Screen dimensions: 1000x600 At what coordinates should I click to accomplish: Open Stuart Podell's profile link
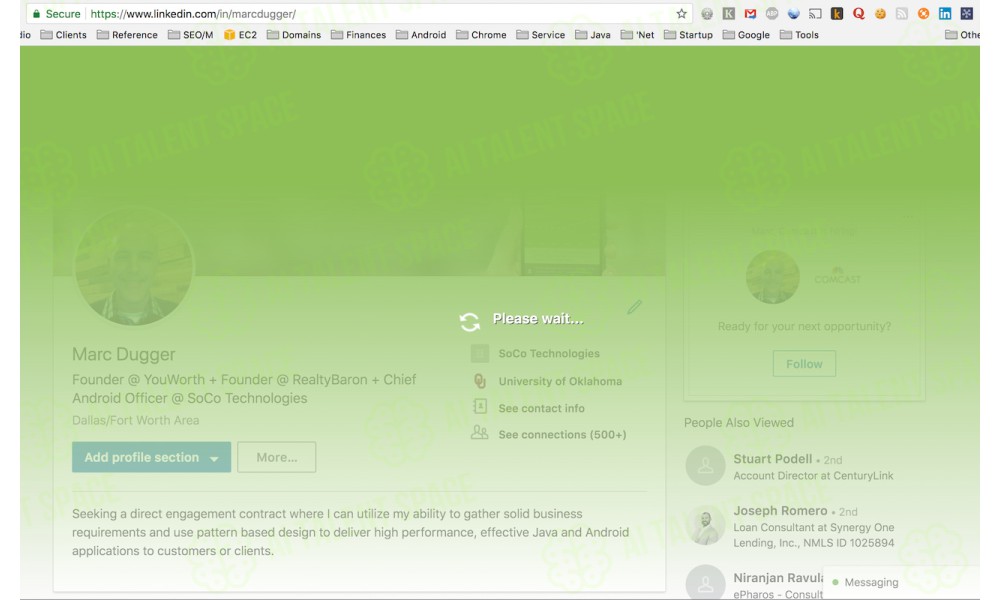coord(773,459)
